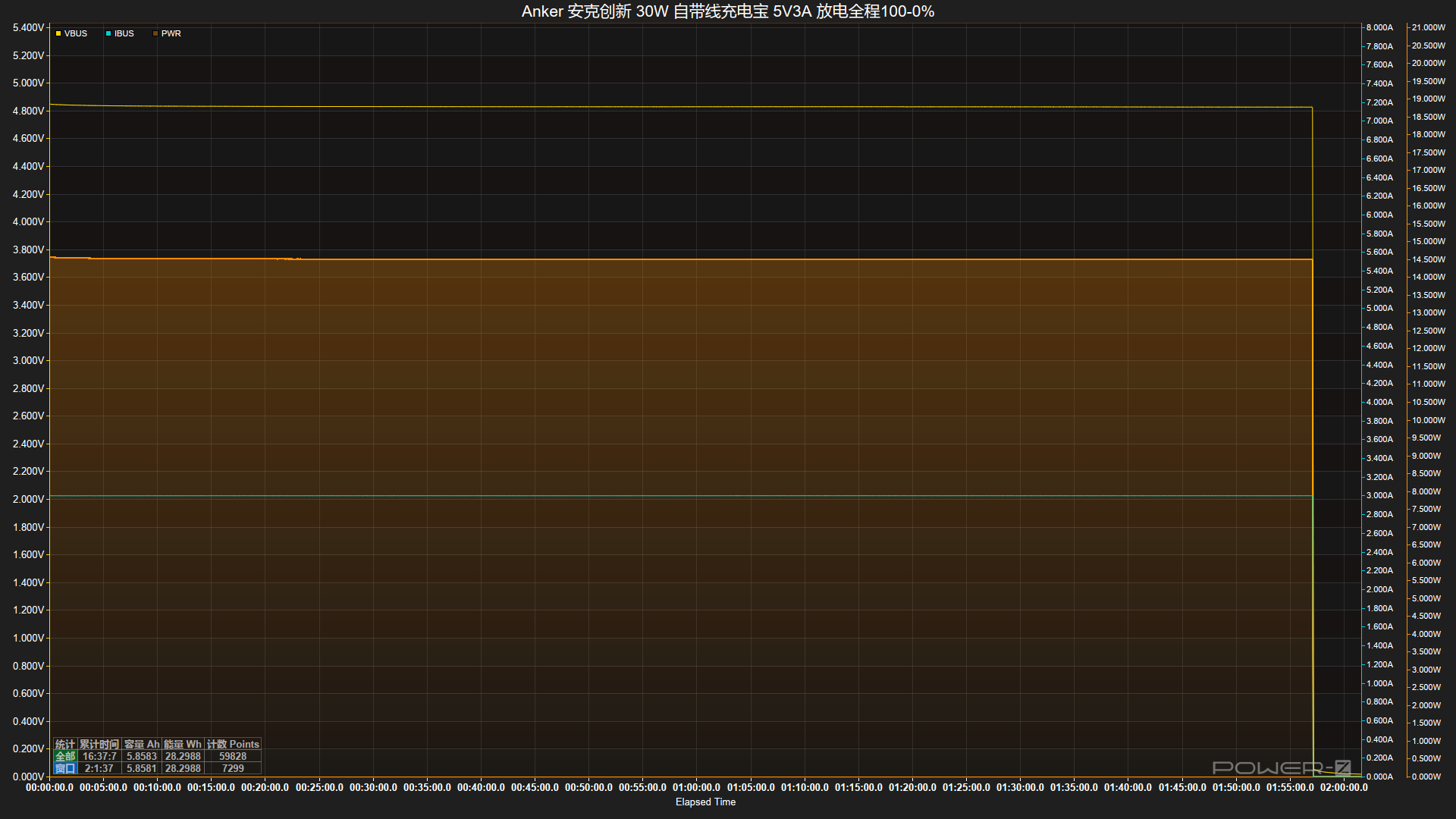Viewport: 1456px width, 819px height.
Task: Click the brown PWR legend swatch
Action: pyautogui.click(x=155, y=33)
